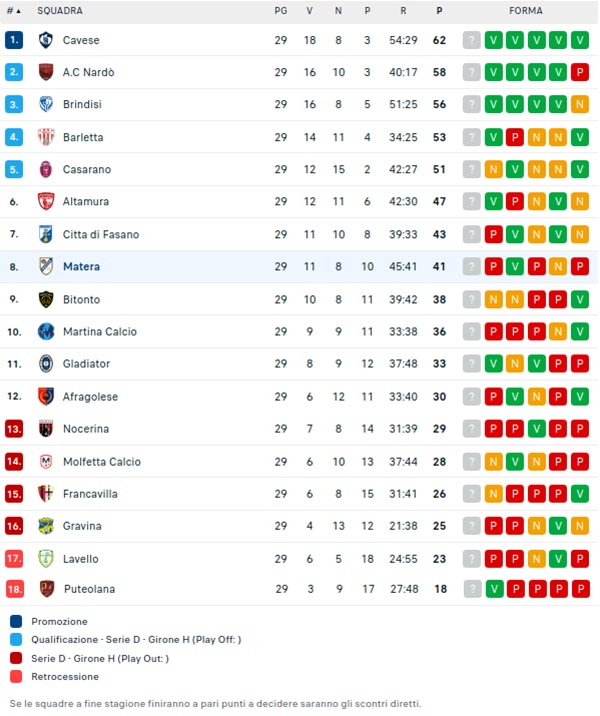Click the Martina Calcio blue round crest

[46, 332]
